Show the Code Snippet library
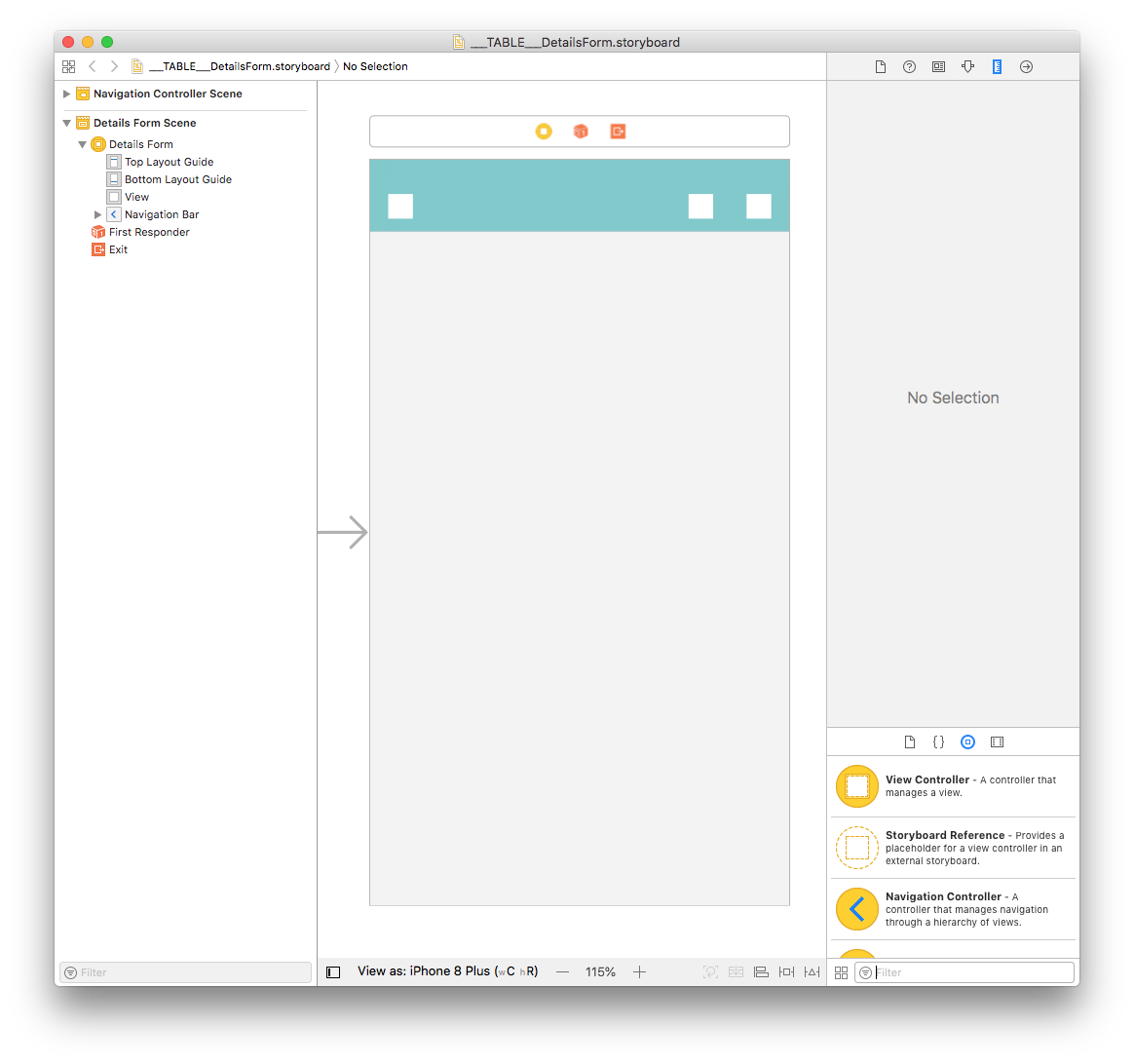Image resolution: width=1134 pixels, height=1064 pixels. [939, 742]
